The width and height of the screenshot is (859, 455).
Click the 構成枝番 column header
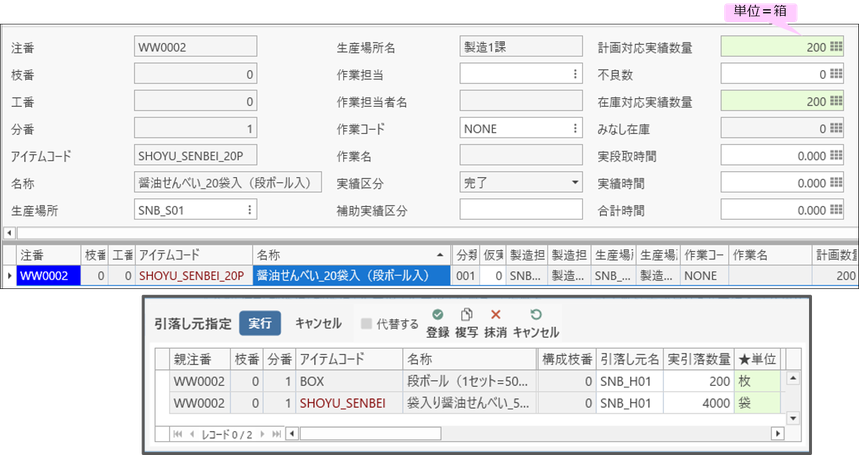(x=567, y=359)
